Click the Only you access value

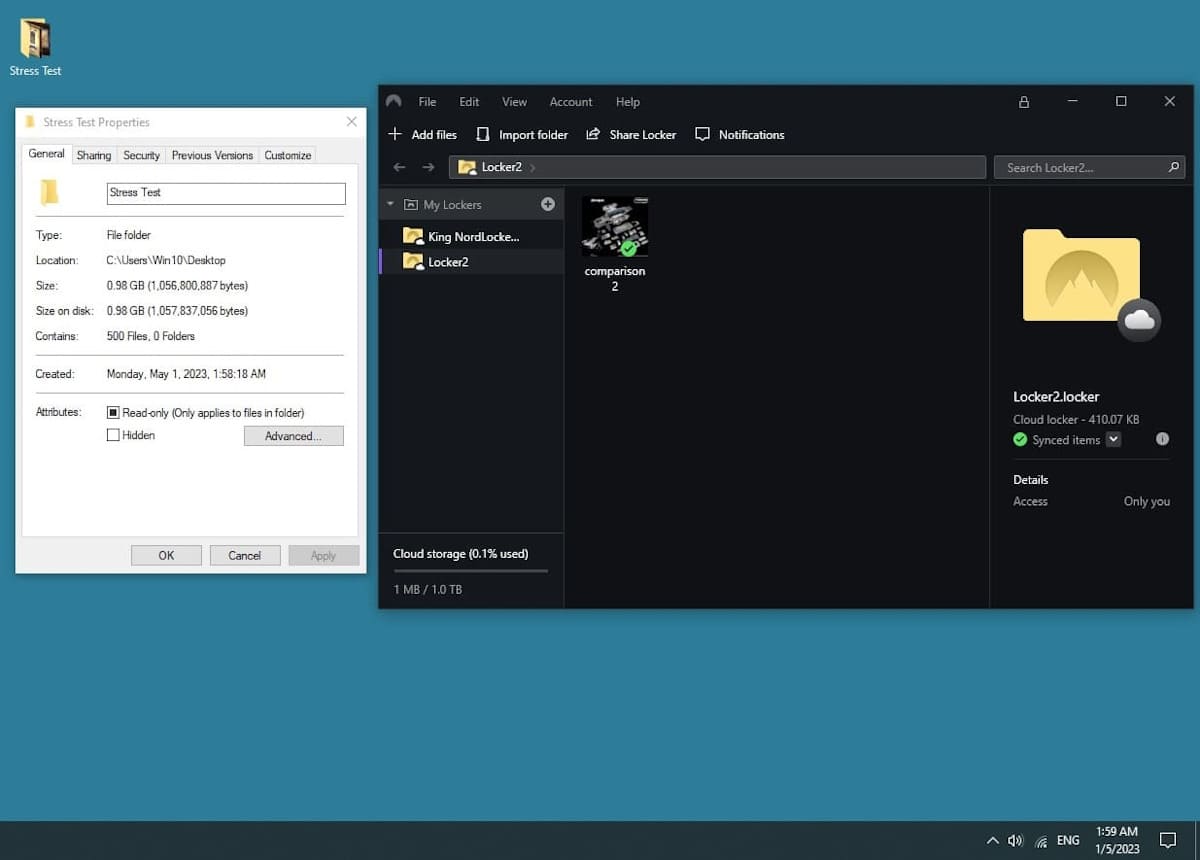pos(1147,502)
